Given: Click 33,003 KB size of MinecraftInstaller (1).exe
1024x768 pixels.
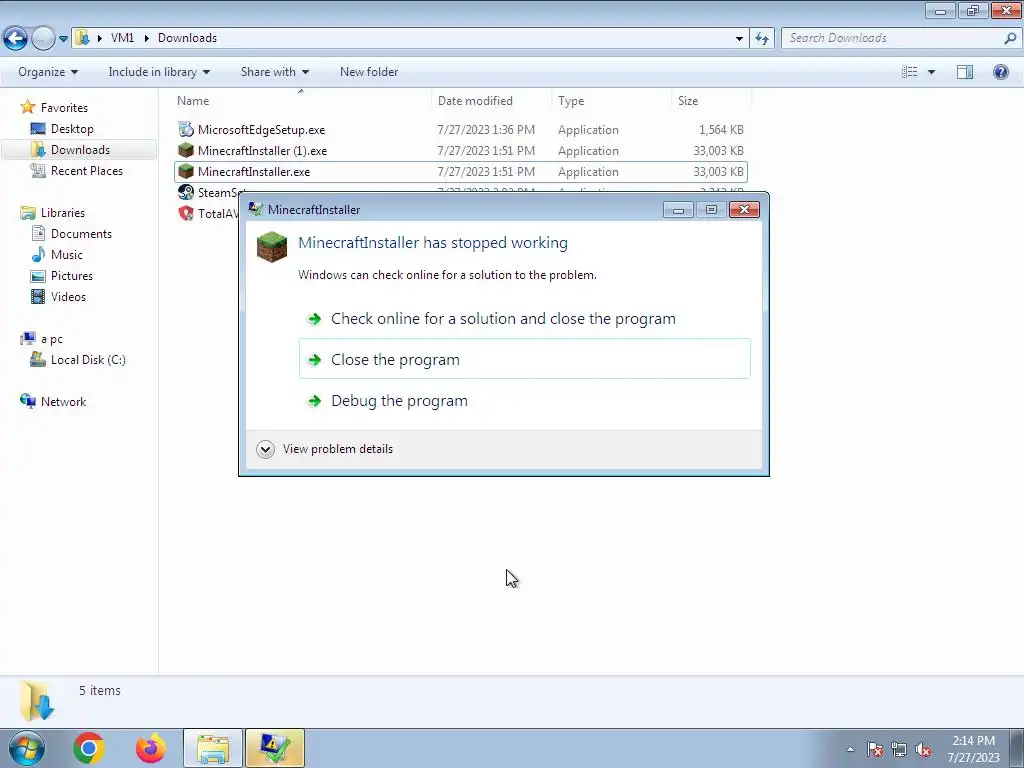Looking at the screenshot, I should click(718, 151).
